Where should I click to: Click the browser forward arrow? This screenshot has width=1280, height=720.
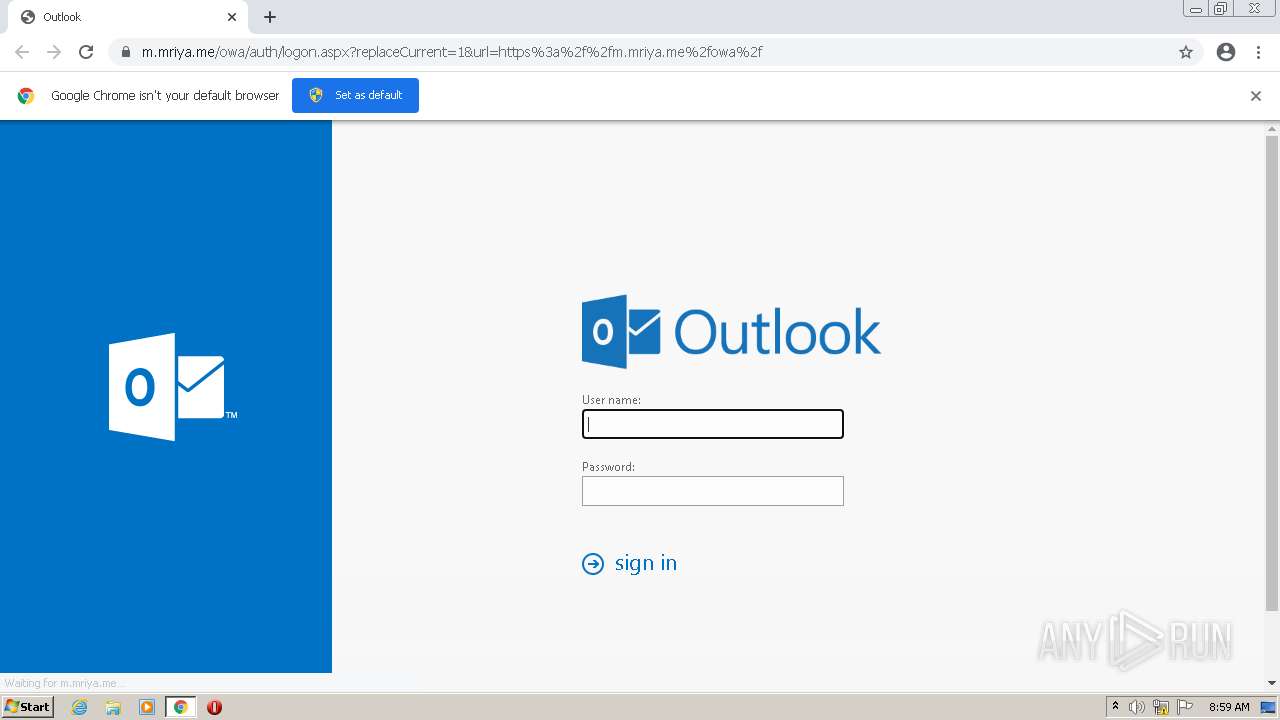[x=54, y=52]
